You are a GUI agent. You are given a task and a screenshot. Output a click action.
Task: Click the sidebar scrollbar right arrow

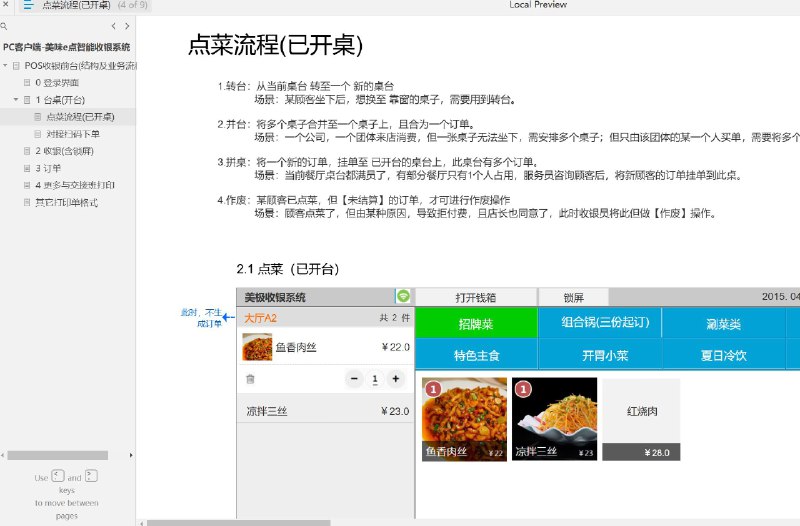pos(131,455)
